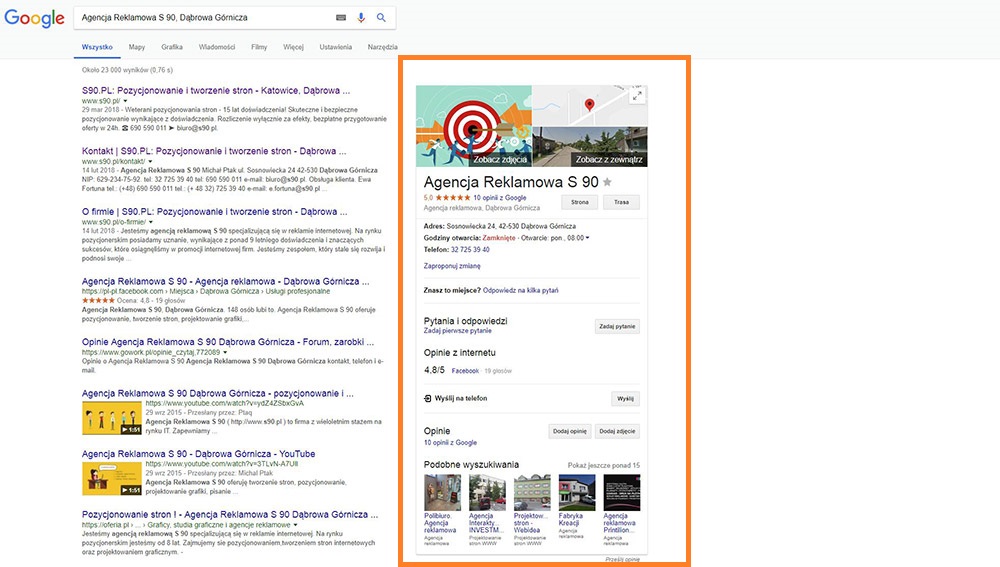1000x567 pixels.
Task: Open the Fabryka Kreacji thumbnail
Action: 577,493
